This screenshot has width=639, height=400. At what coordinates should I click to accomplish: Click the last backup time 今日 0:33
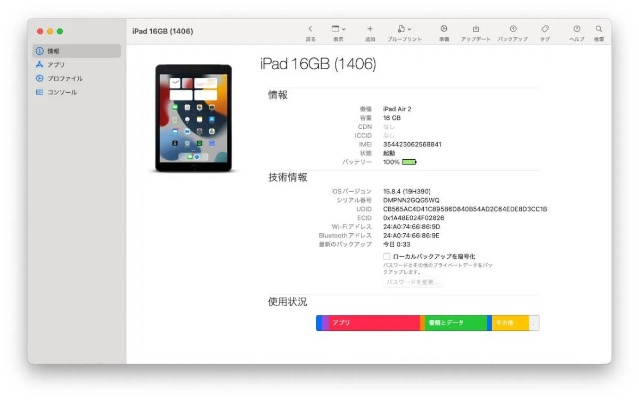397,244
